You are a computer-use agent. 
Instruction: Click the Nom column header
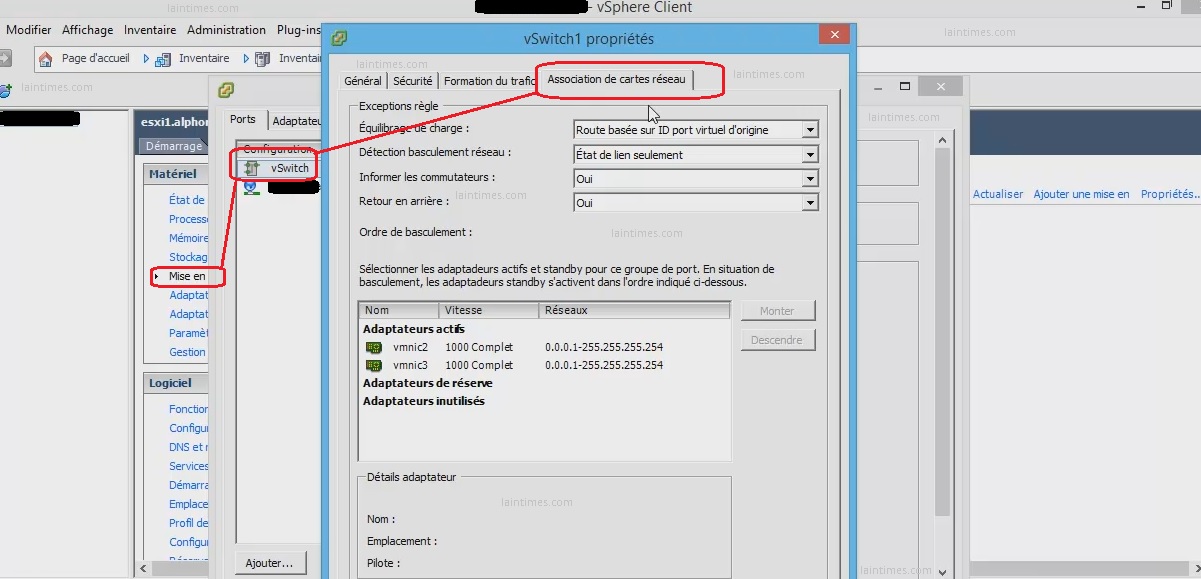(399, 311)
